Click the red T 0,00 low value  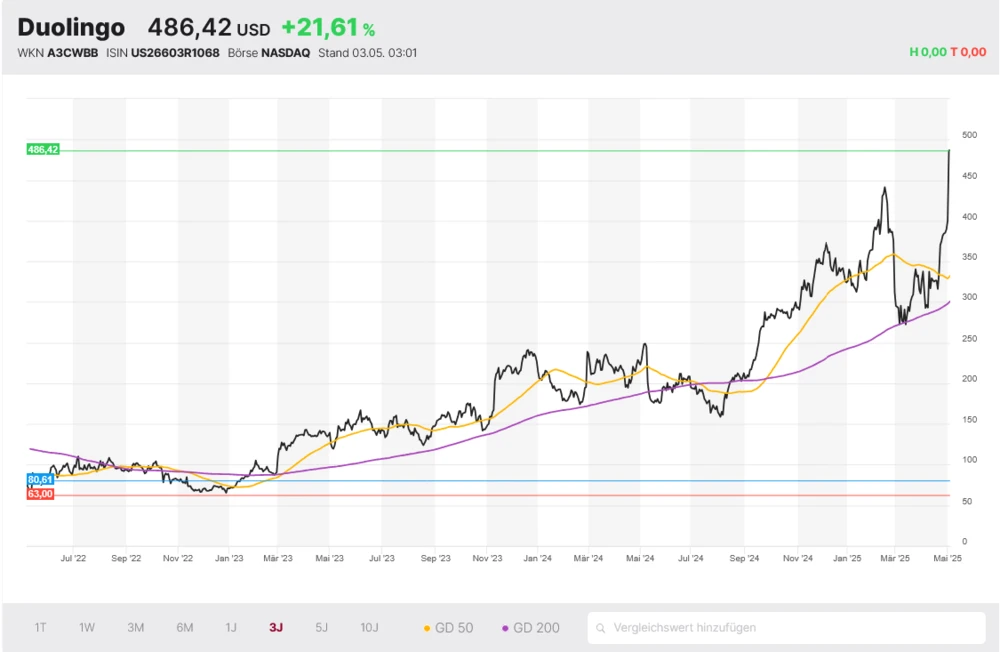968,52
